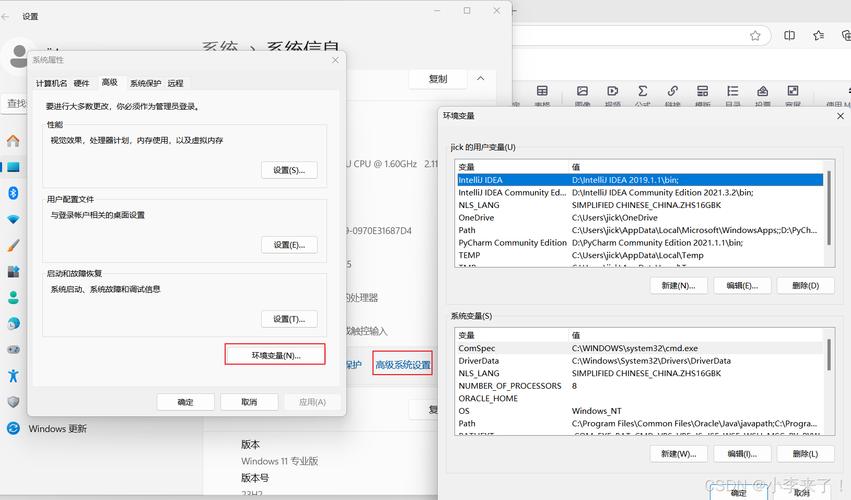Open browser favorites list icon
The width and height of the screenshot is (851, 500).
click(x=818, y=35)
